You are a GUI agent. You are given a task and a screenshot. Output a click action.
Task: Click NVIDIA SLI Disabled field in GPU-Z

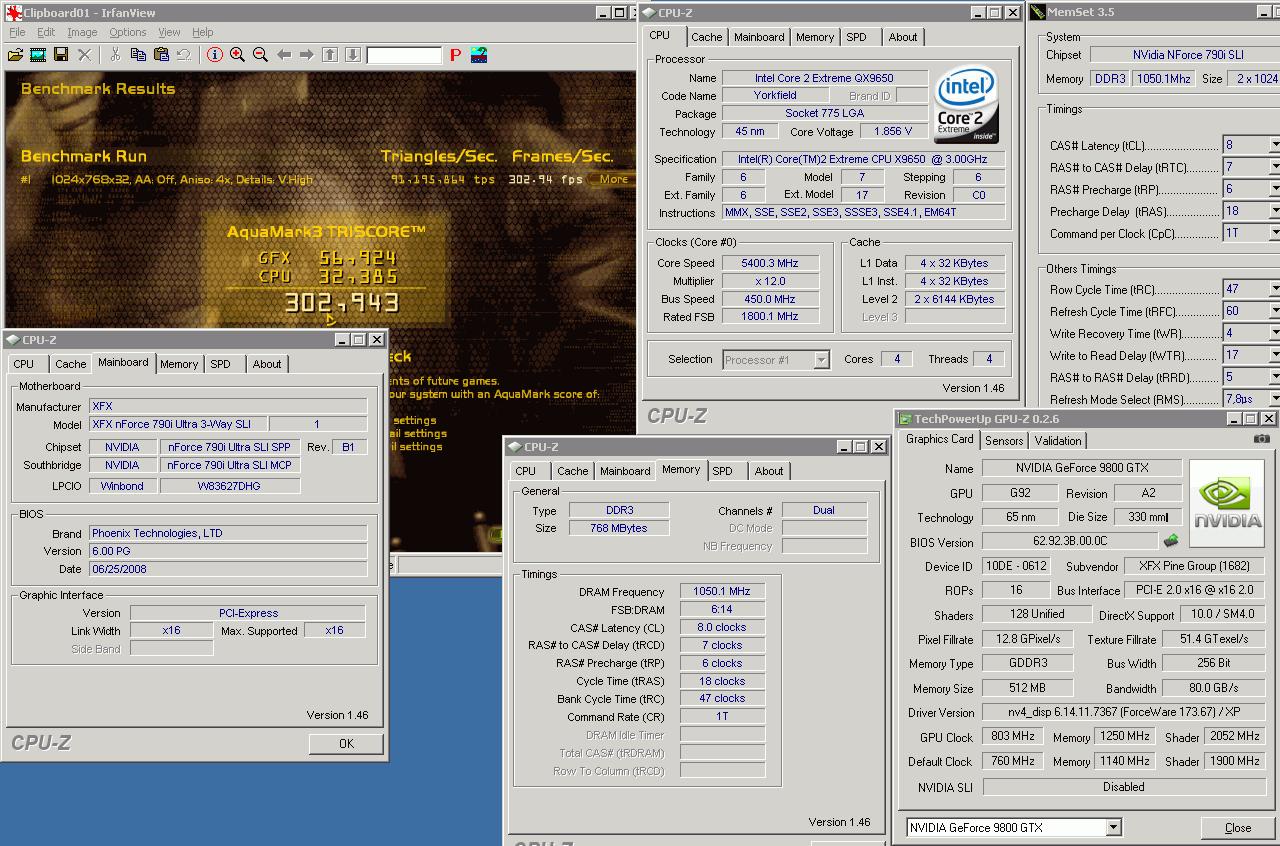pos(1124,787)
